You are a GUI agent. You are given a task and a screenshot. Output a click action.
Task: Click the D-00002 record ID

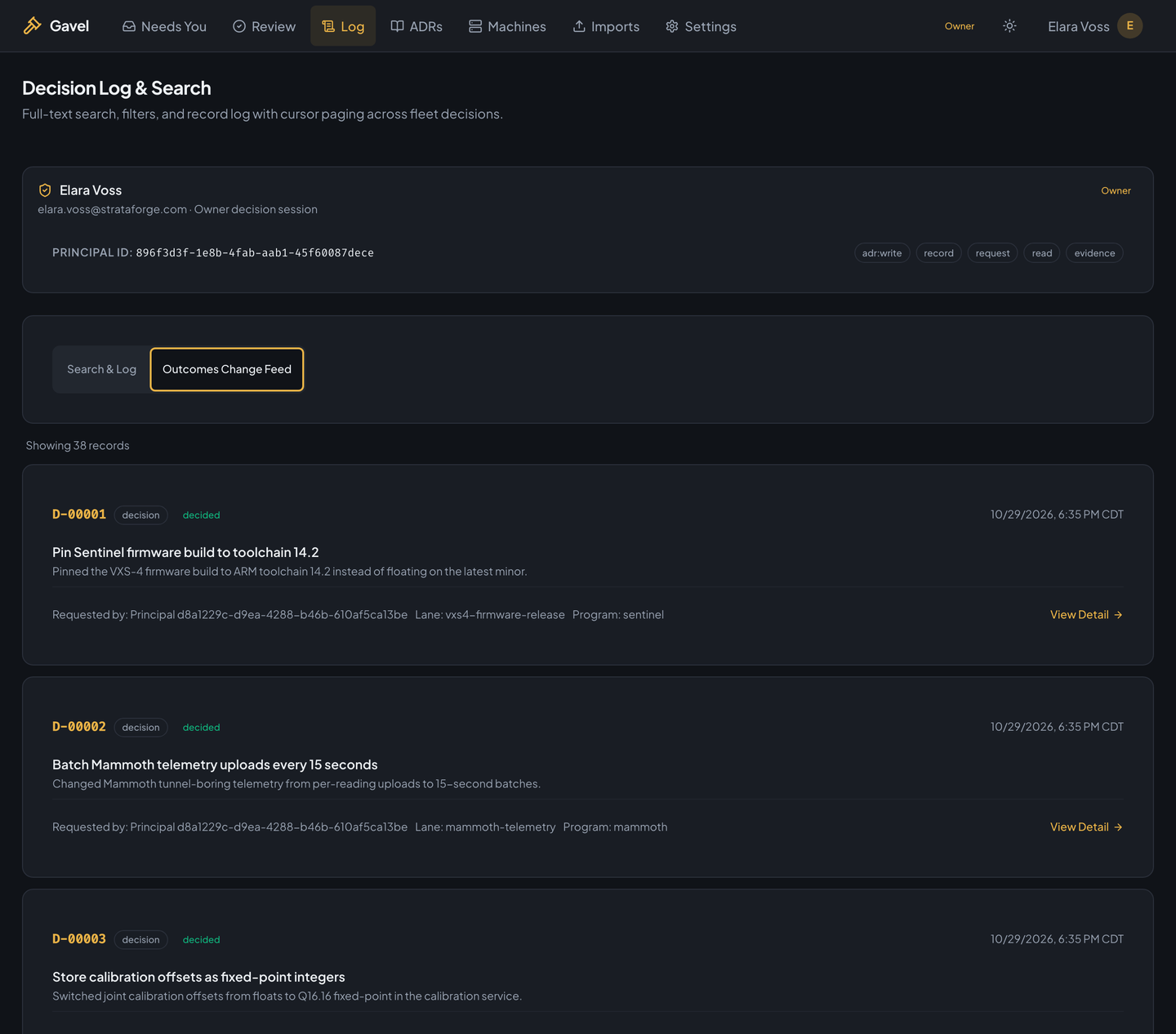79,727
